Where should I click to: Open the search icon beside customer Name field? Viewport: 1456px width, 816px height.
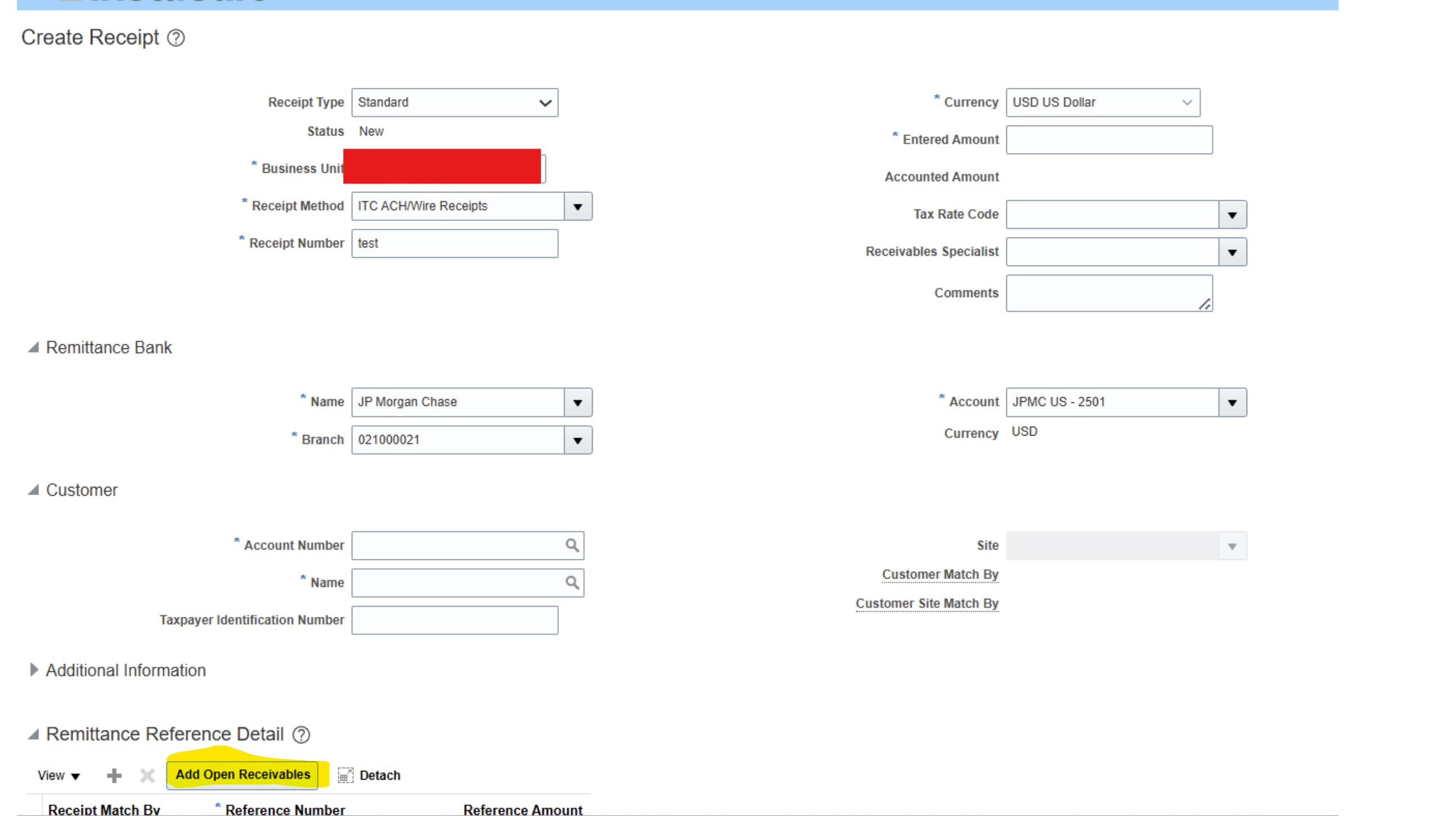coord(572,582)
